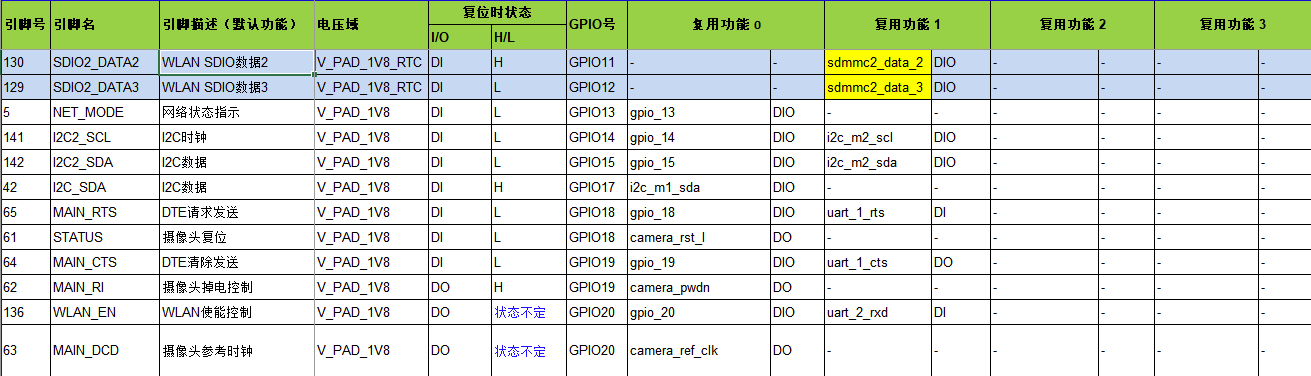Select the 引脚号 header cell
The image size is (1311, 376).
[x=25, y=25]
